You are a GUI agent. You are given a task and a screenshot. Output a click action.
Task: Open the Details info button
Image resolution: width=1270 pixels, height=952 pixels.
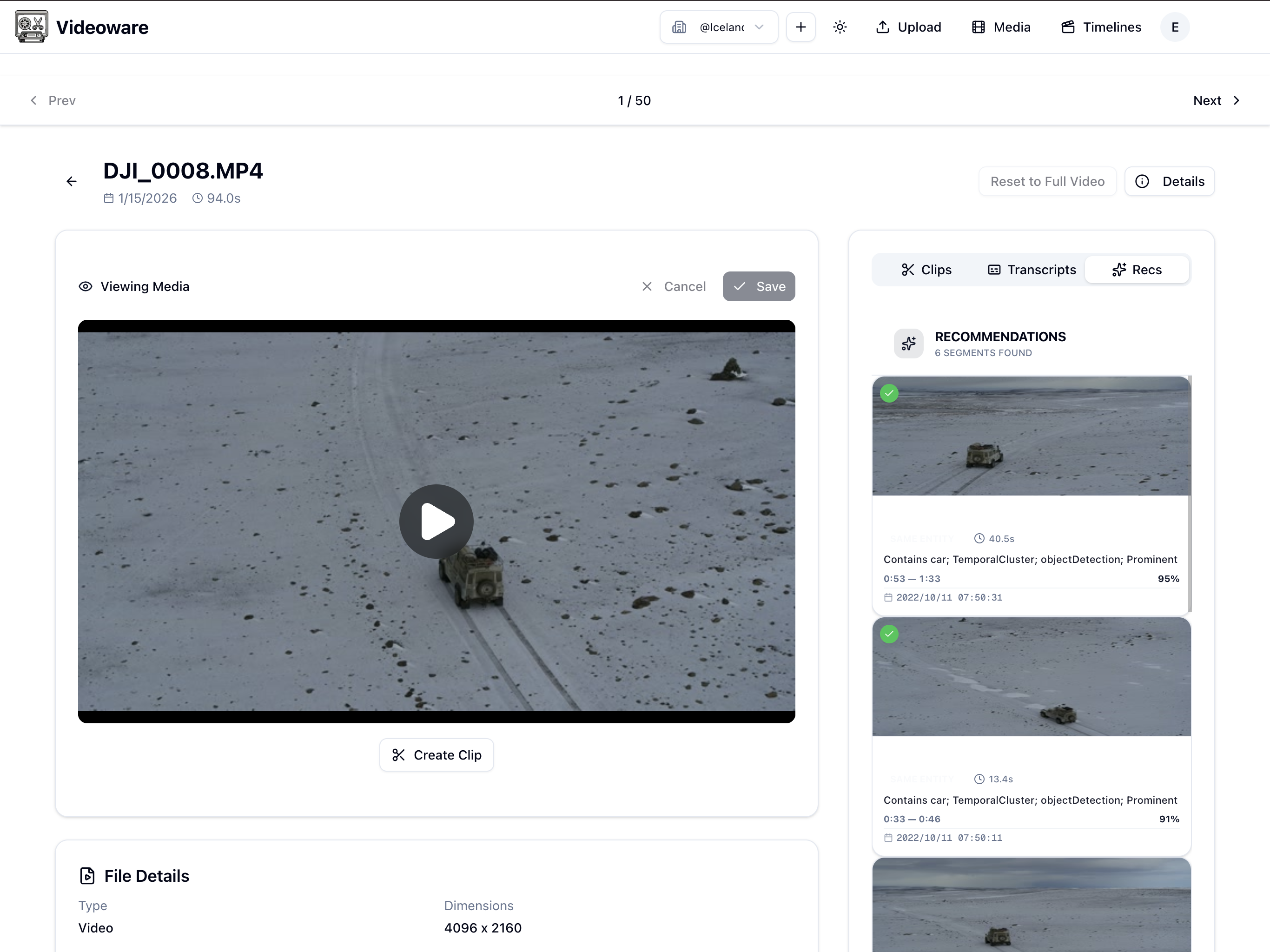click(1169, 181)
